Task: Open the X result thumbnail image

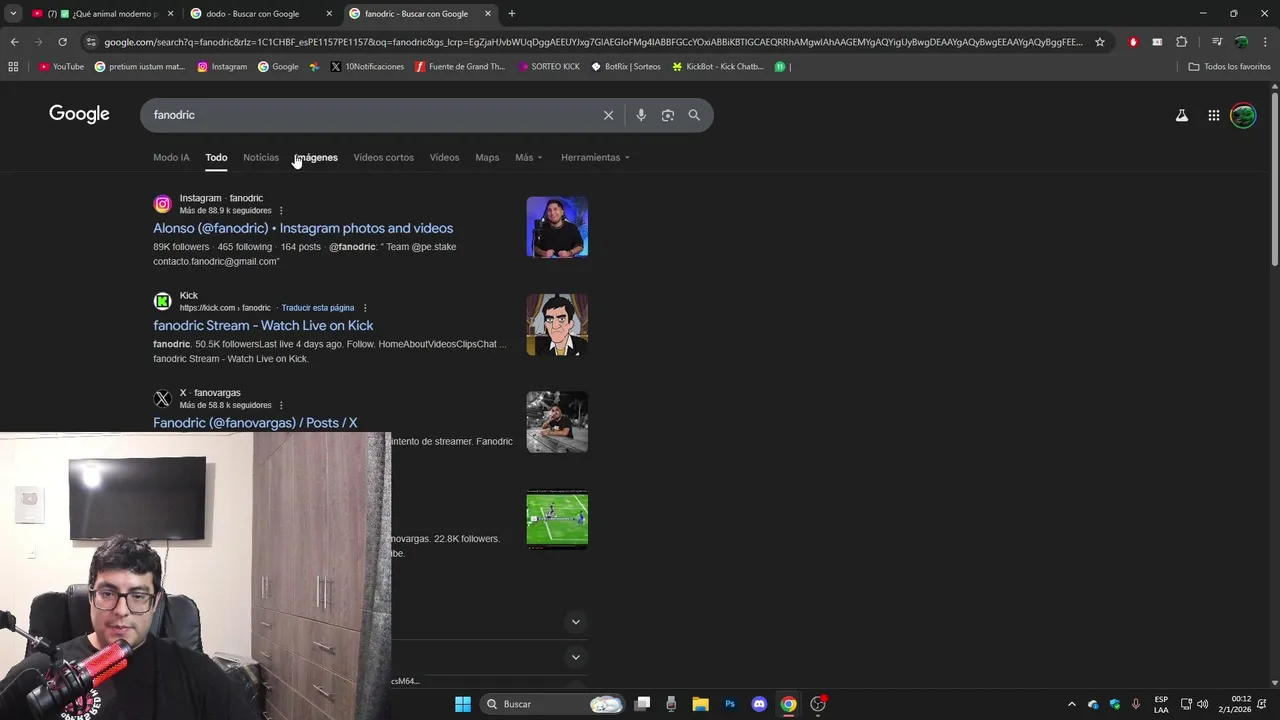Action: 557,421
